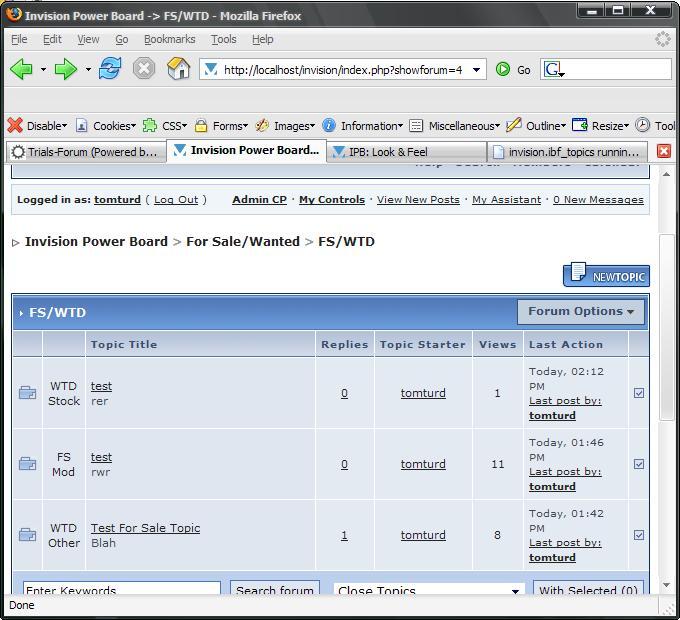
Task: Click the folder icon in the FS Mod row
Action: pyautogui.click(x=27, y=464)
